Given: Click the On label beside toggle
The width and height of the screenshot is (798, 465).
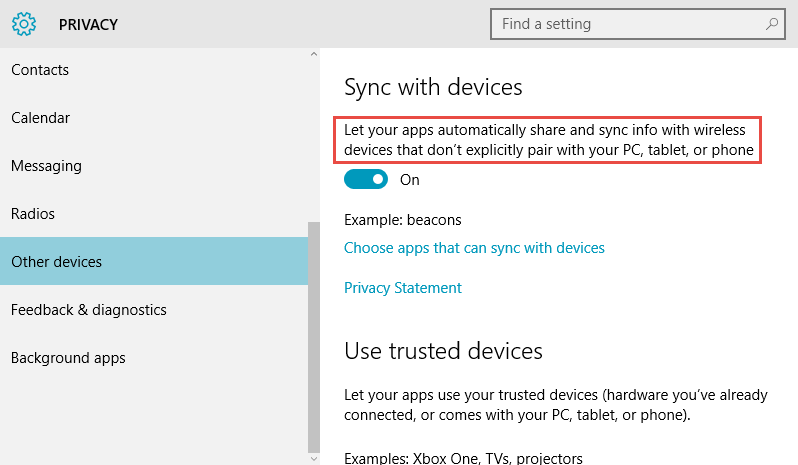Looking at the screenshot, I should (410, 180).
